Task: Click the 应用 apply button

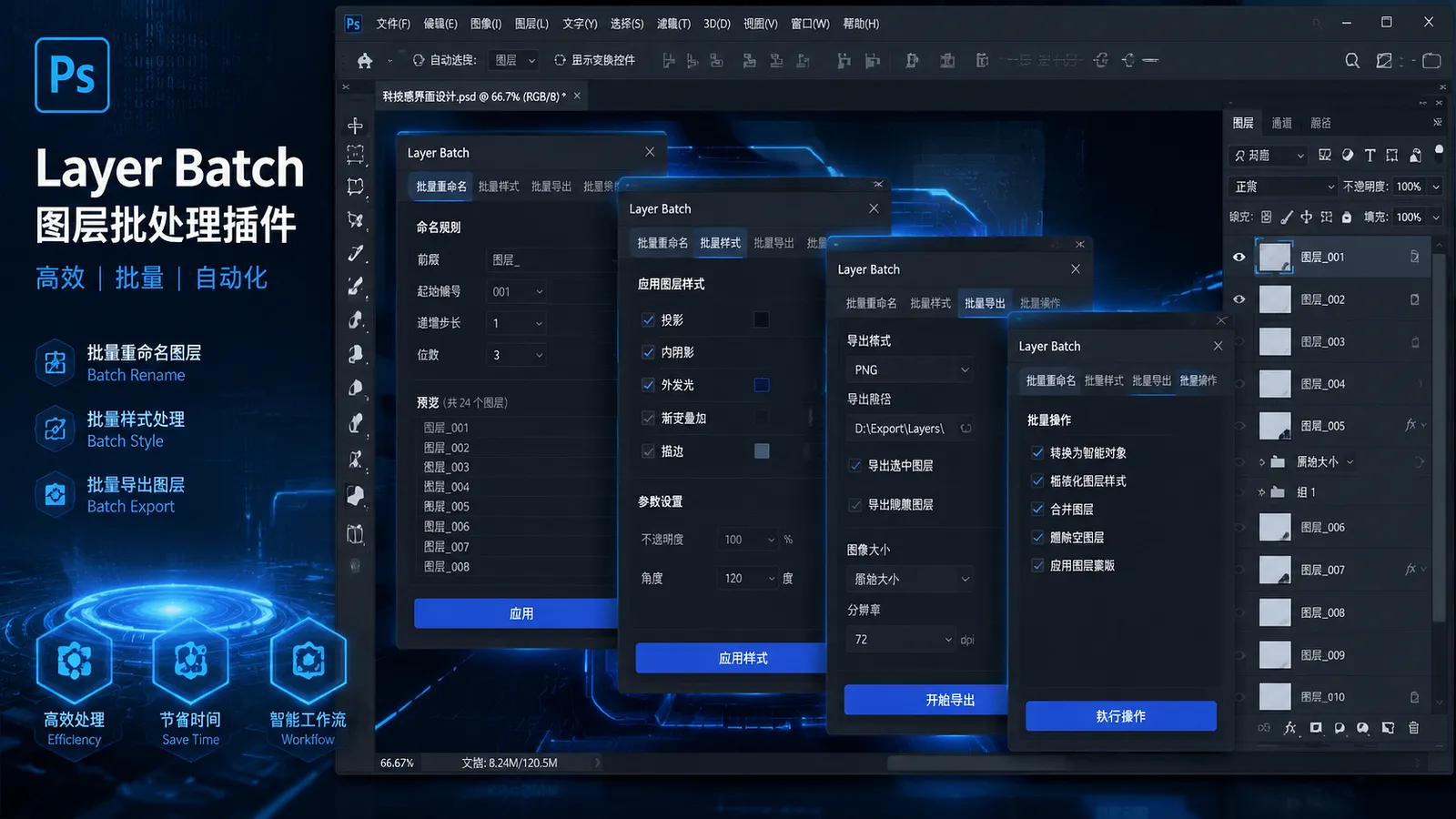Action: coord(517,613)
